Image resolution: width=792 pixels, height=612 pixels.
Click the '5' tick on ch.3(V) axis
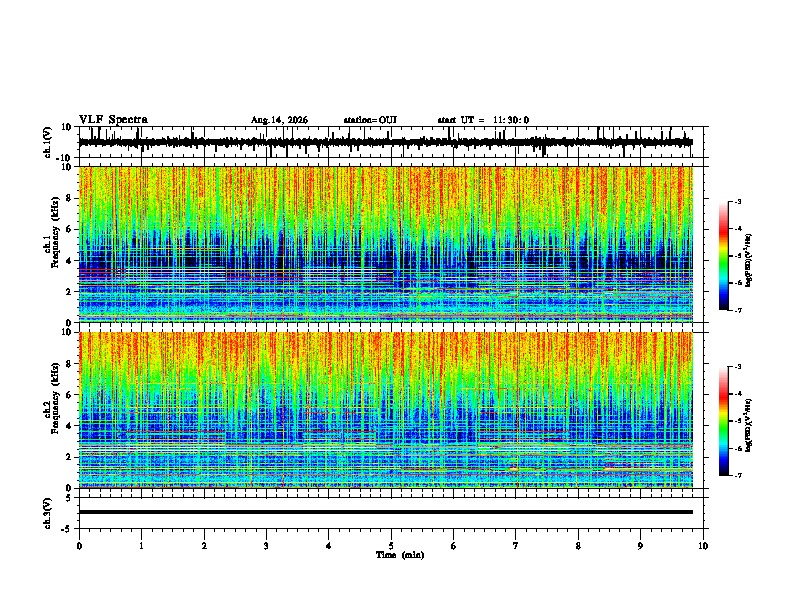click(x=70, y=498)
